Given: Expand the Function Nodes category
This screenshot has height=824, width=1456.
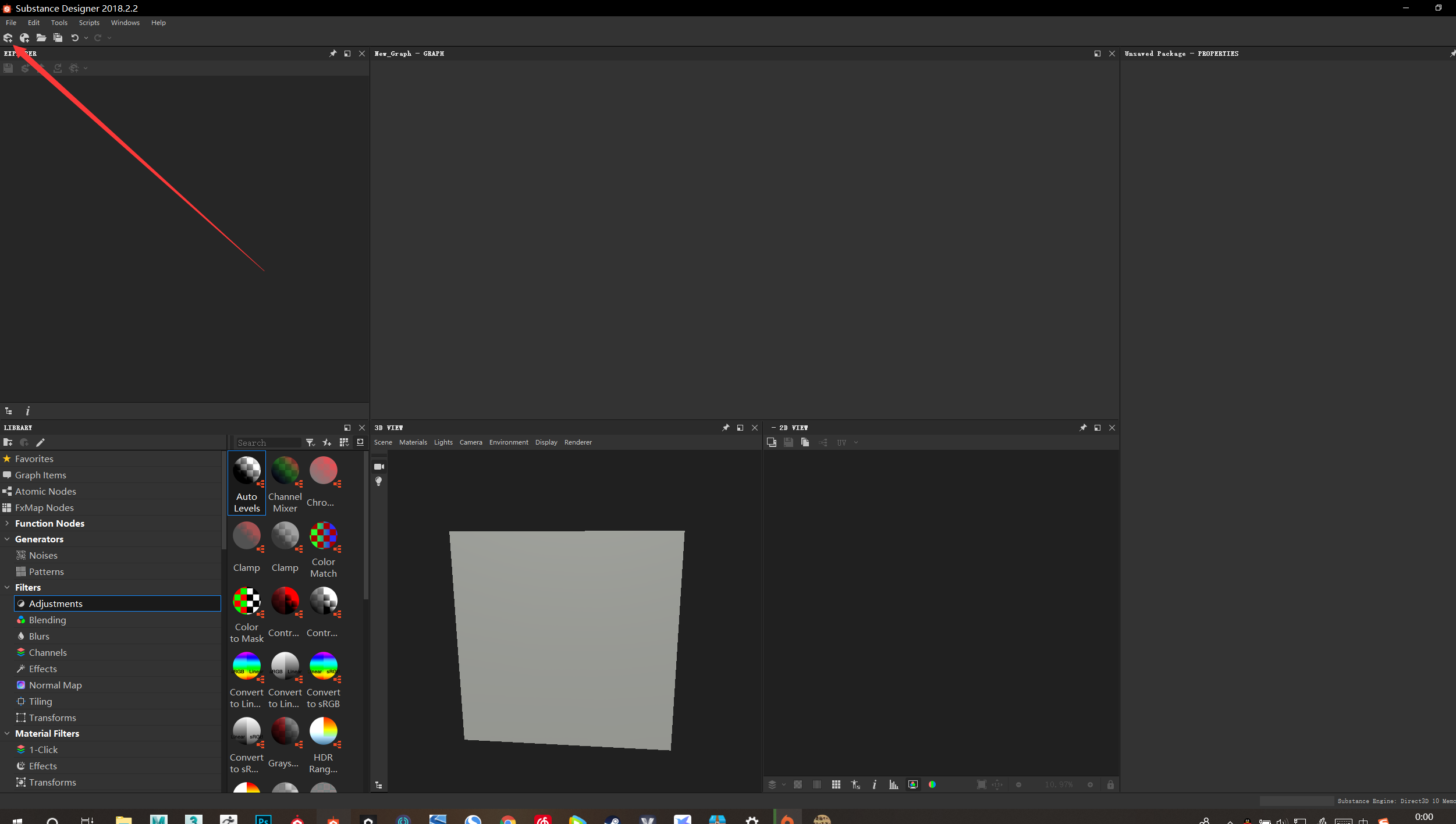Looking at the screenshot, I should pyautogui.click(x=7, y=523).
